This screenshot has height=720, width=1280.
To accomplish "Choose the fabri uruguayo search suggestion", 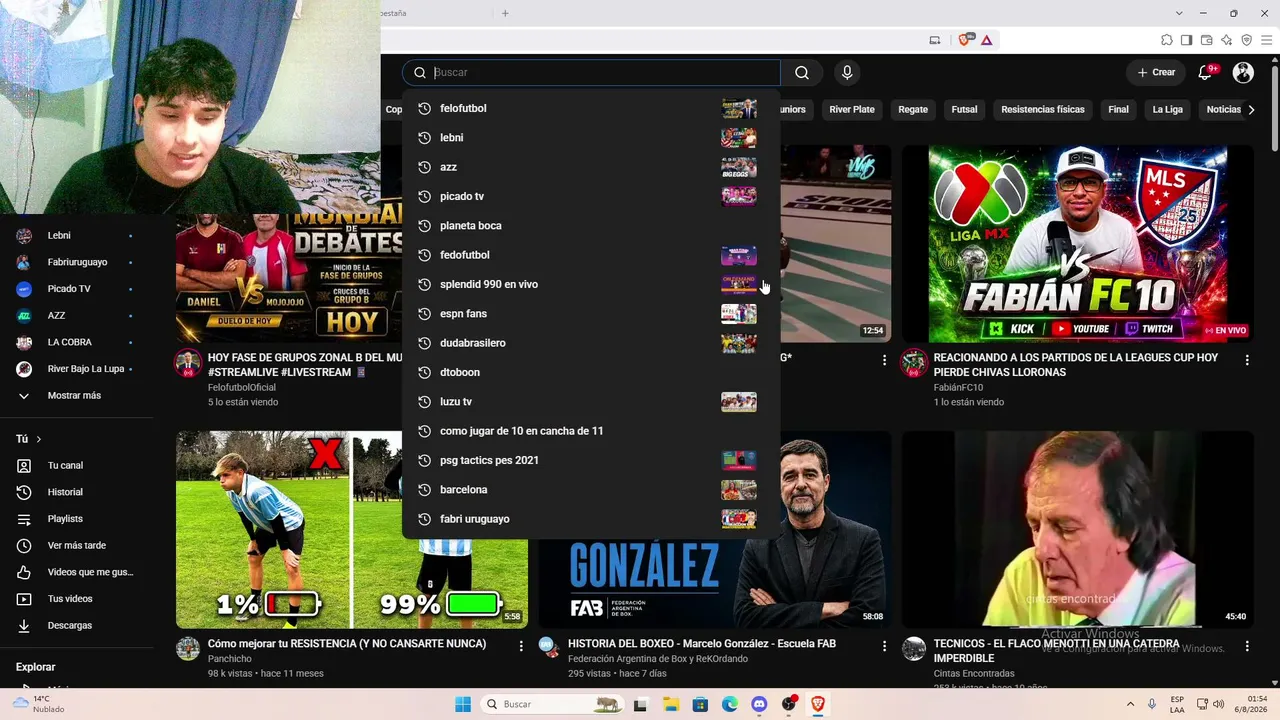I will pyautogui.click(x=591, y=519).
